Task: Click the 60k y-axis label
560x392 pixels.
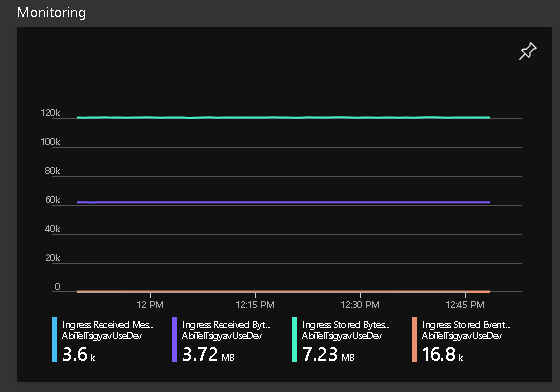Action: (52, 200)
